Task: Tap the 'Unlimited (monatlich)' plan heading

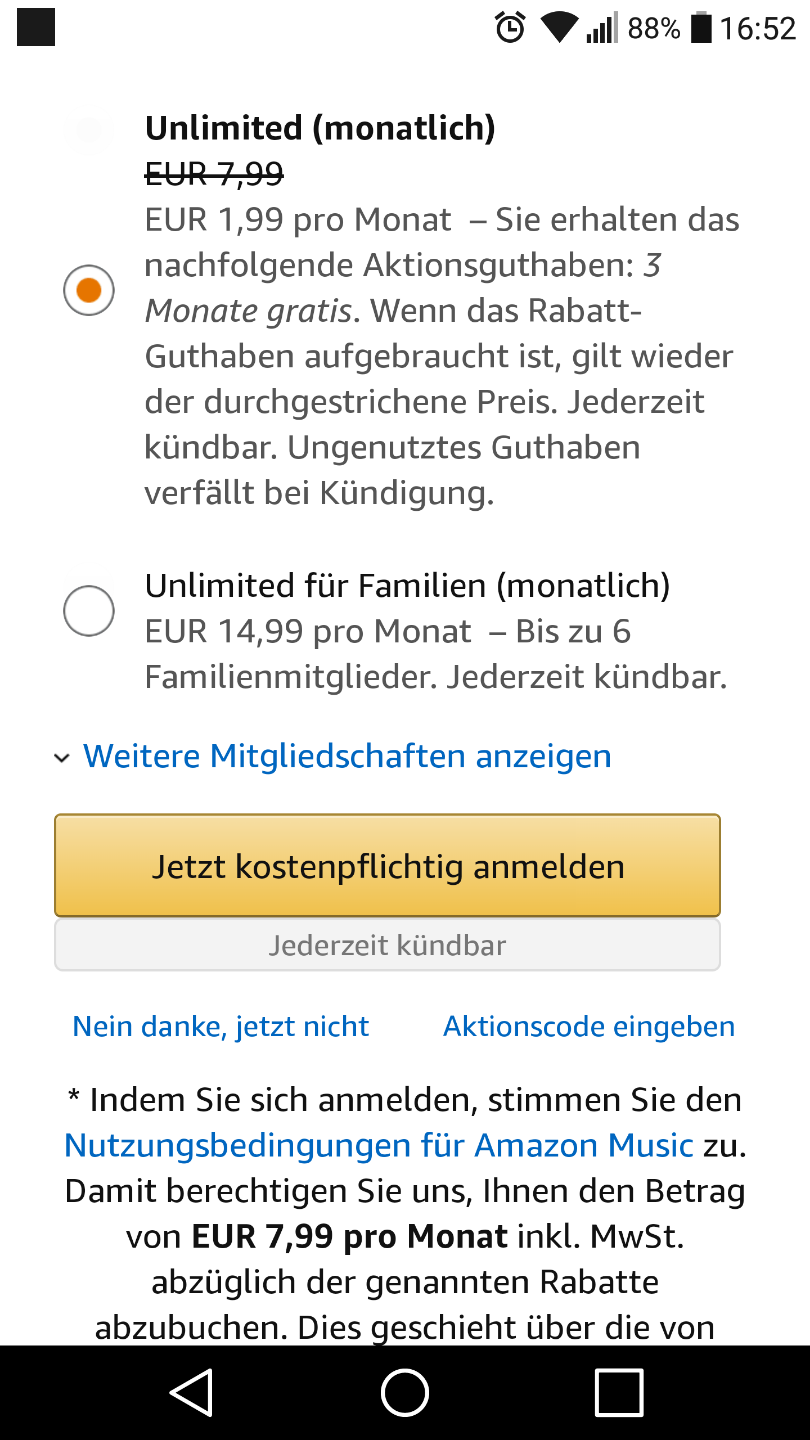Action: coord(320,128)
